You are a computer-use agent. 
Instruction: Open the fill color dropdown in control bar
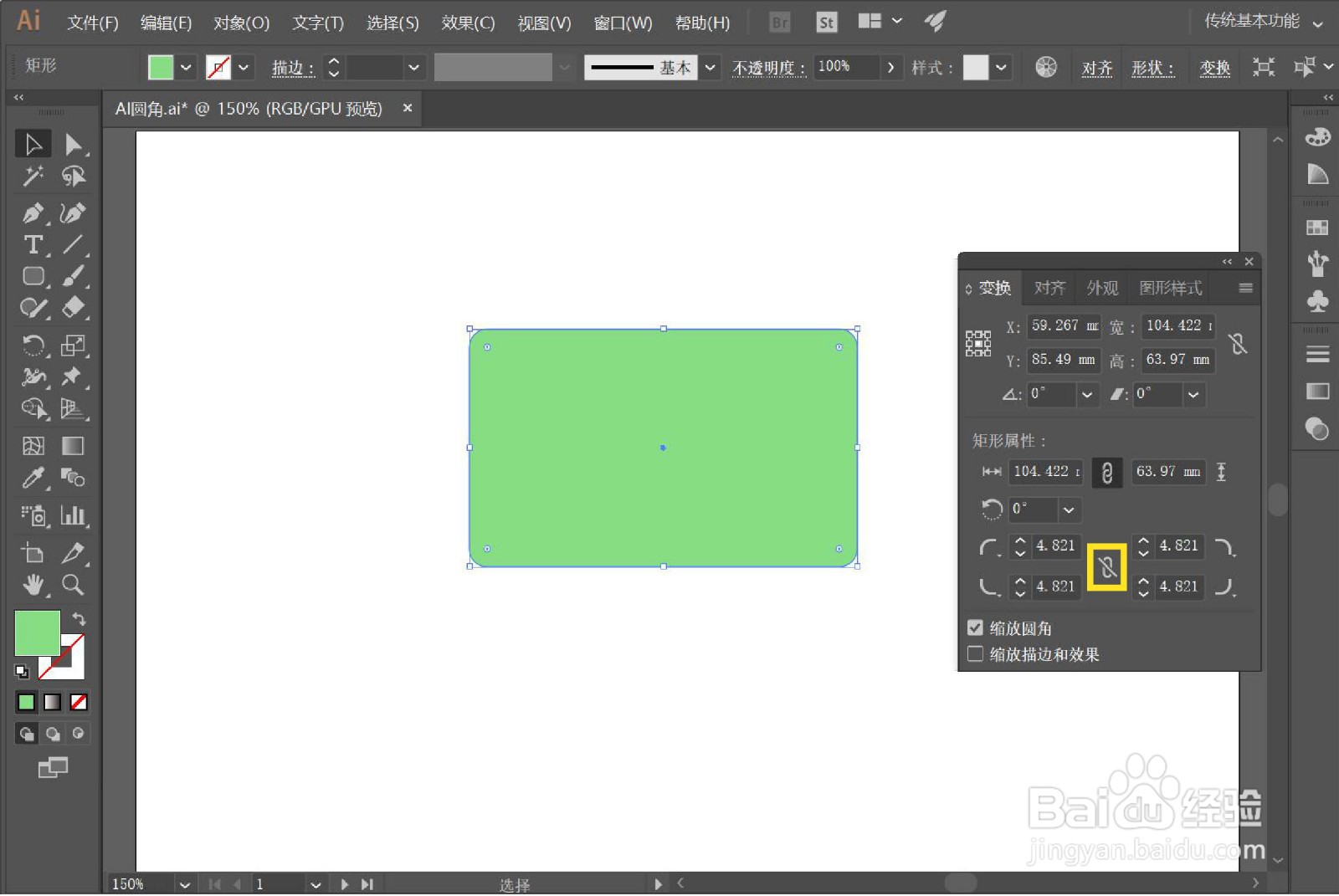pos(186,67)
